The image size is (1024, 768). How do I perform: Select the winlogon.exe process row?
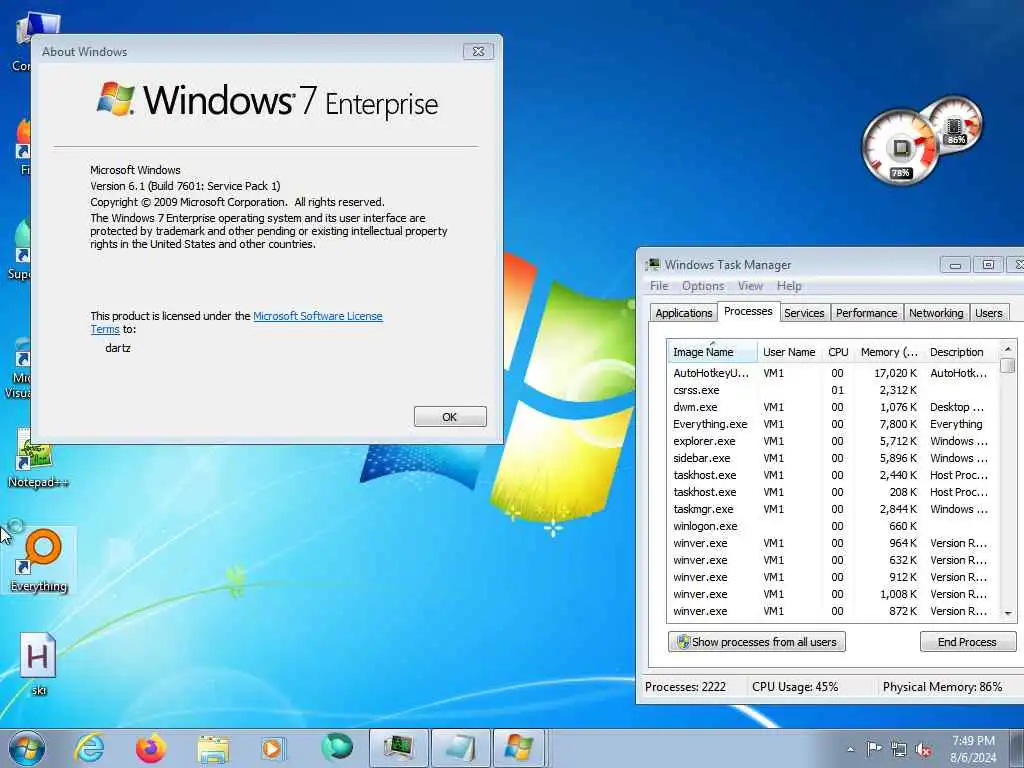tap(833, 526)
